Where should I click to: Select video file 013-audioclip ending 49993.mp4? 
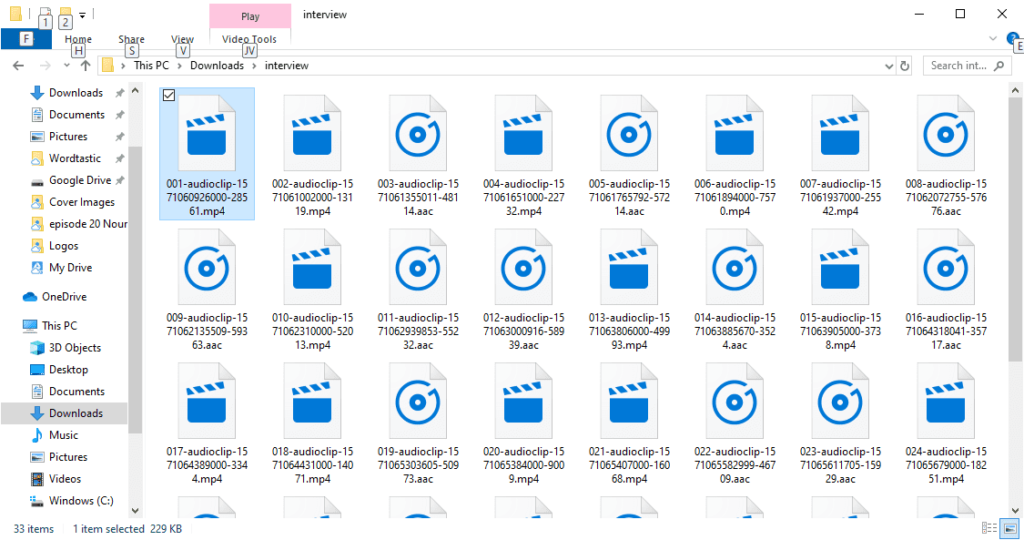pyautogui.click(x=629, y=289)
